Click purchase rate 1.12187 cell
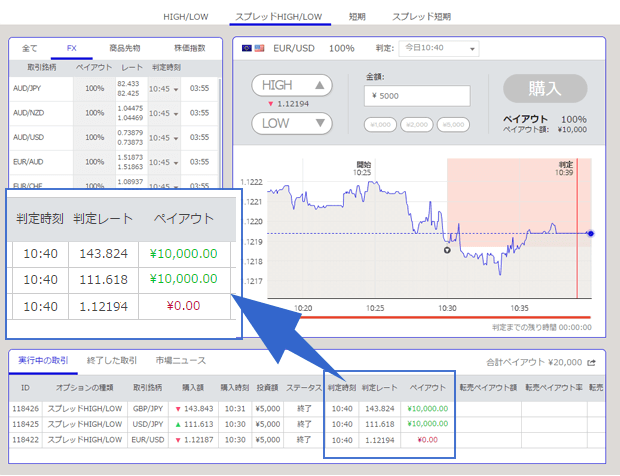Viewport: 620px width, 476px height. coord(194,440)
